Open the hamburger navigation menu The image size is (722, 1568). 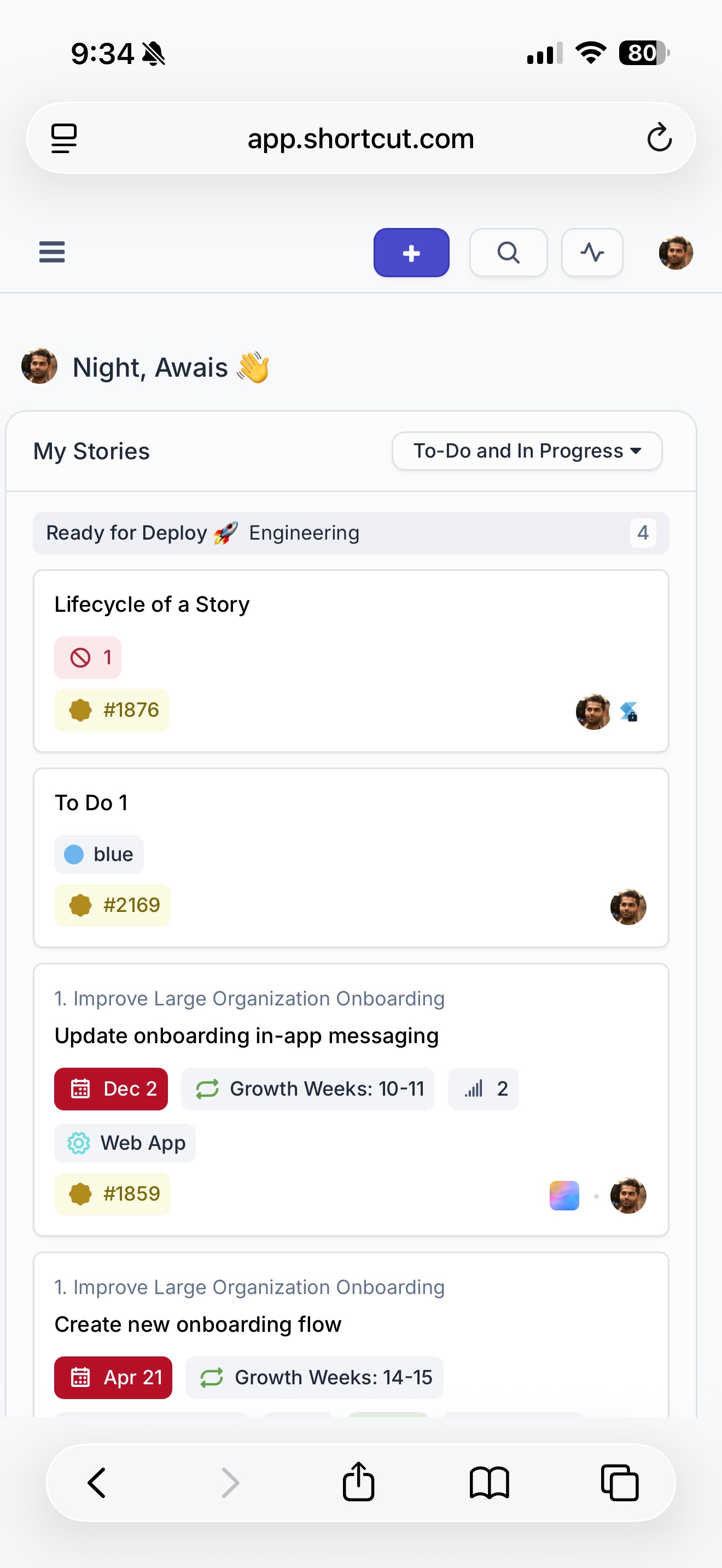click(x=52, y=252)
